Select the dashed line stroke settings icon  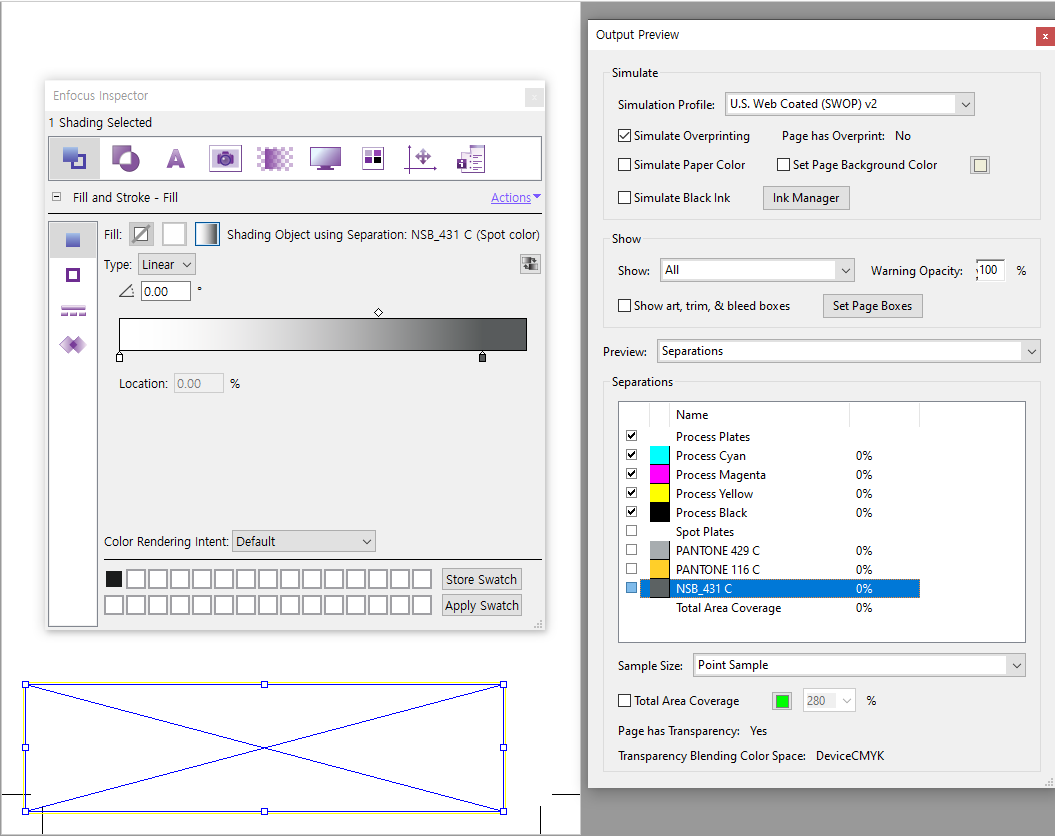(x=73, y=311)
